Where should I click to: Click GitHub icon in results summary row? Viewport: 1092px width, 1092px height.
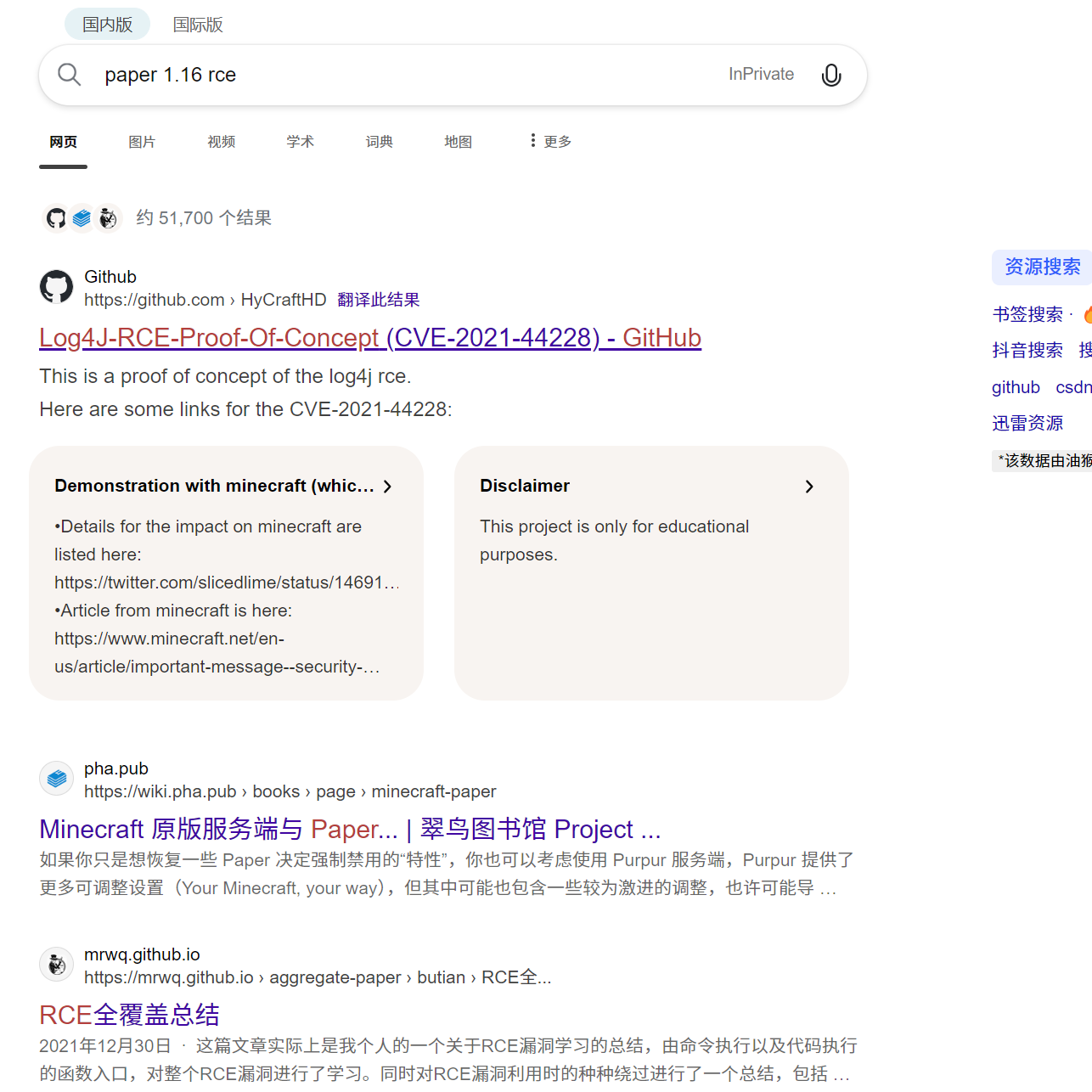pyautogui.click(x=56, y=218)
